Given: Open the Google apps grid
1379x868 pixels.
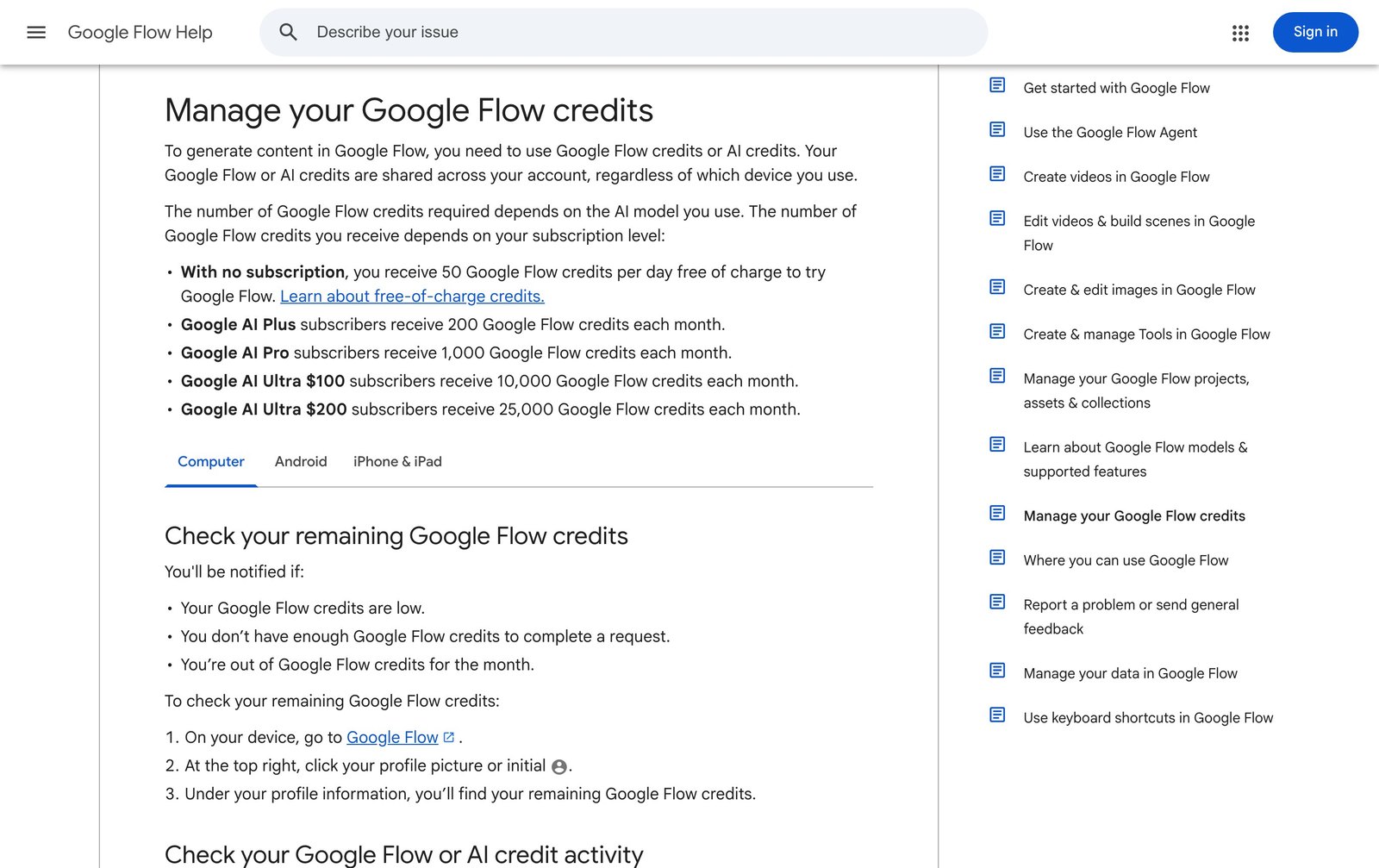Looking at the screenshot, I should (1240, 33).
